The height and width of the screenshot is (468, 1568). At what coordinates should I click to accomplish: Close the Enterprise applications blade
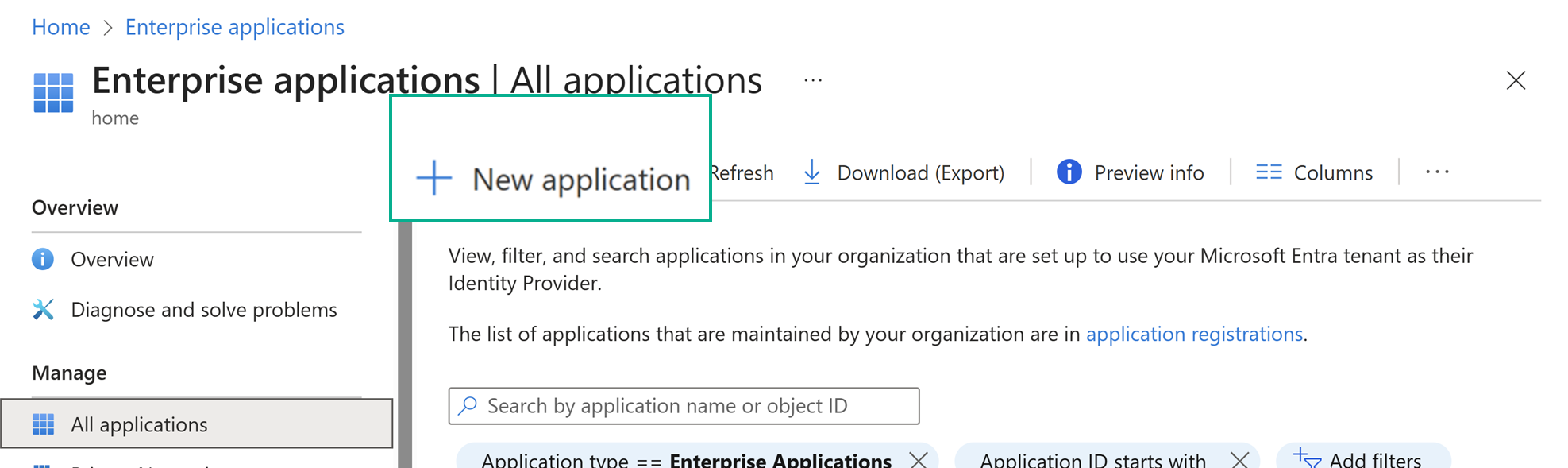coord(1516,80)
